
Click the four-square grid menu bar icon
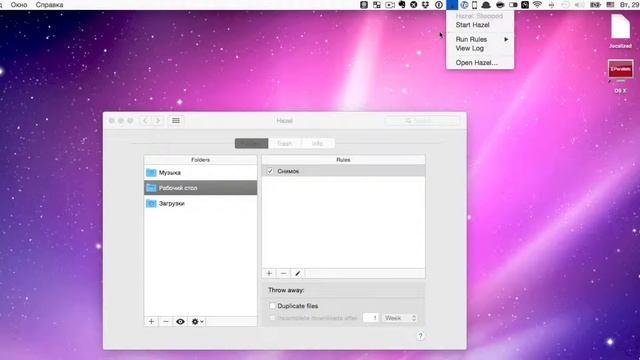point(377,5)
